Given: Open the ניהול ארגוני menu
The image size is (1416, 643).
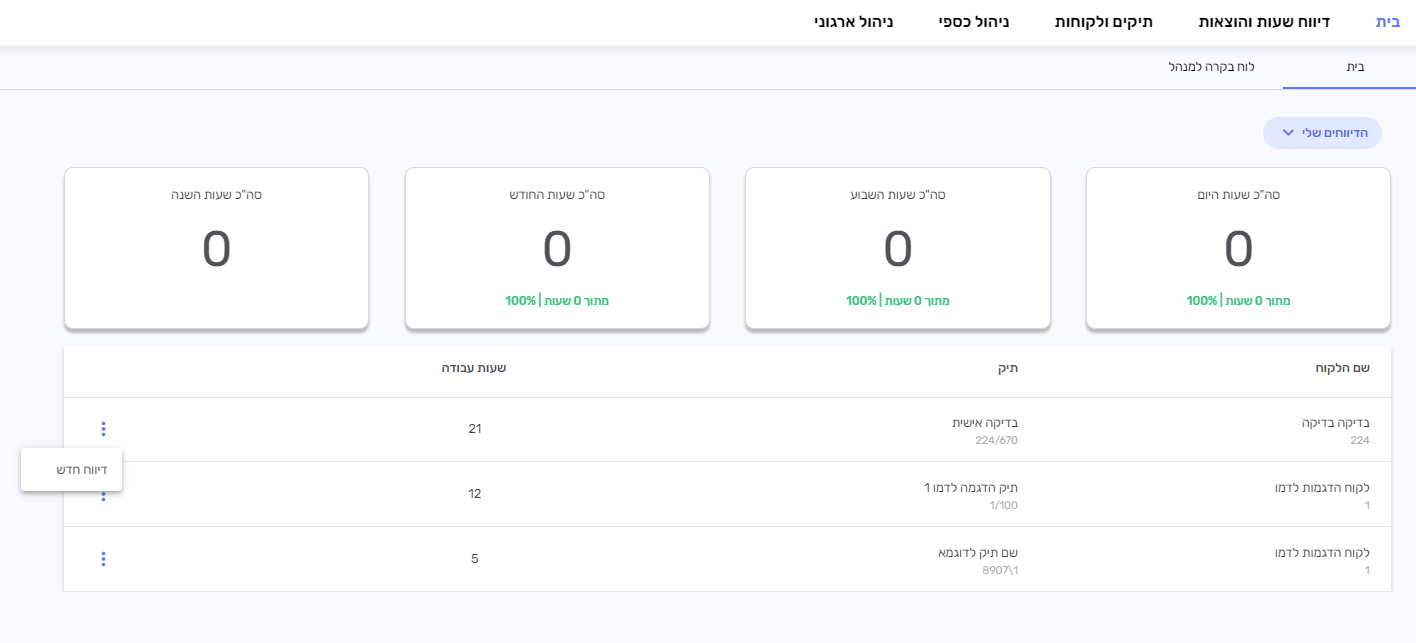Looking at the screenshot, I should [x=853, y=21].
